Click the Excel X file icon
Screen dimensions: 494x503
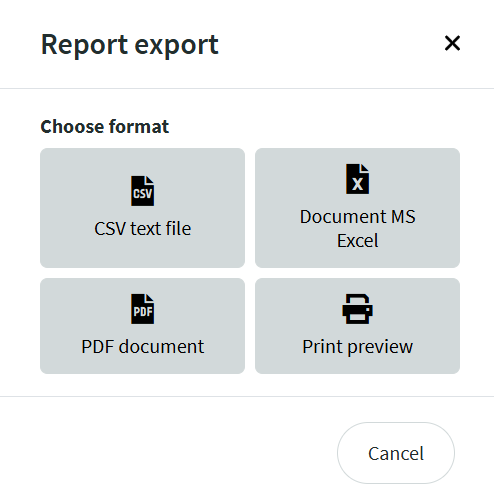pyautogui.click(x=357, y=179)
